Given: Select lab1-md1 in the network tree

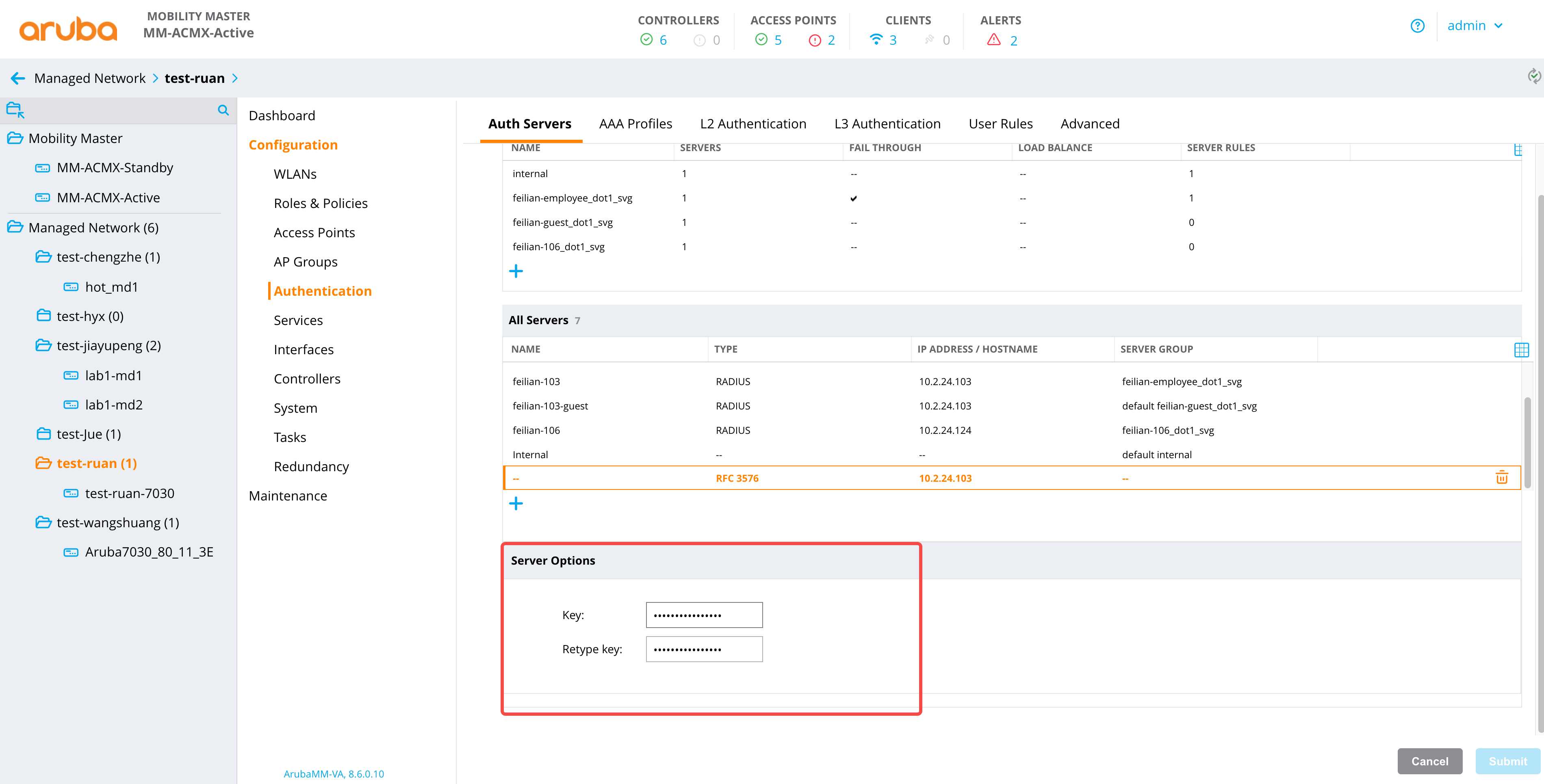Looking at the screenshot, I should [x=114, y=376].
